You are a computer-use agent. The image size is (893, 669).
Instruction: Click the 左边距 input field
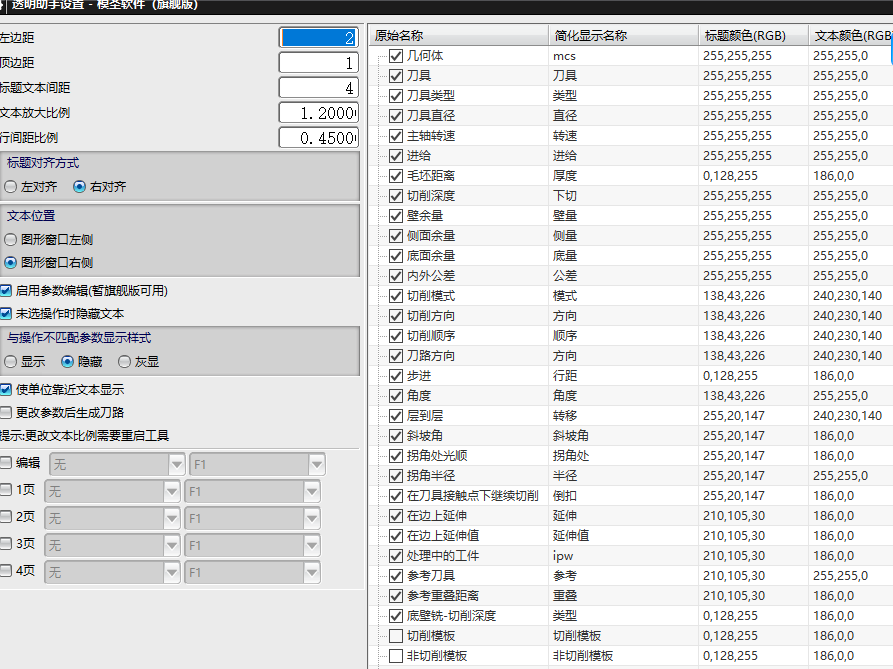click(x=319, y=38)
